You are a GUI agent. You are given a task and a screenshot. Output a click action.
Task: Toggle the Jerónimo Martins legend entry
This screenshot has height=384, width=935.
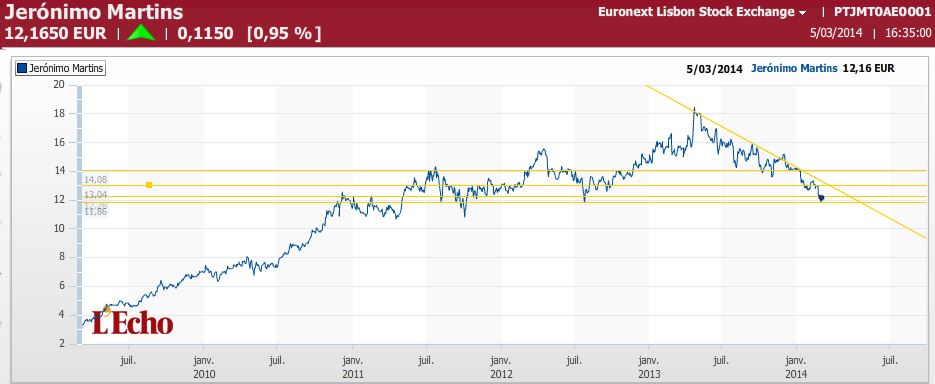(x=61, y=69)
